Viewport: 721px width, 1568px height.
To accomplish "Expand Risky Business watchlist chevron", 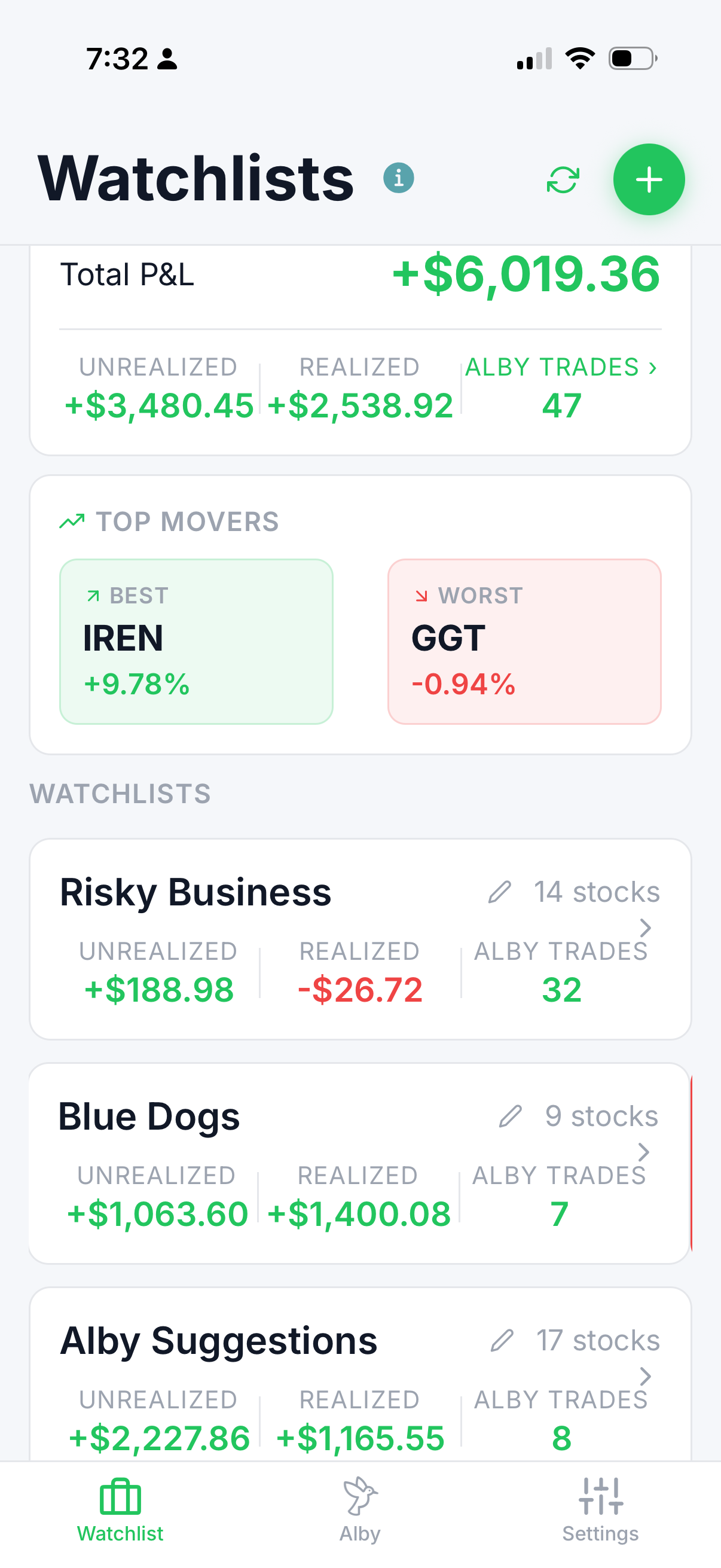I will point(646,928).
